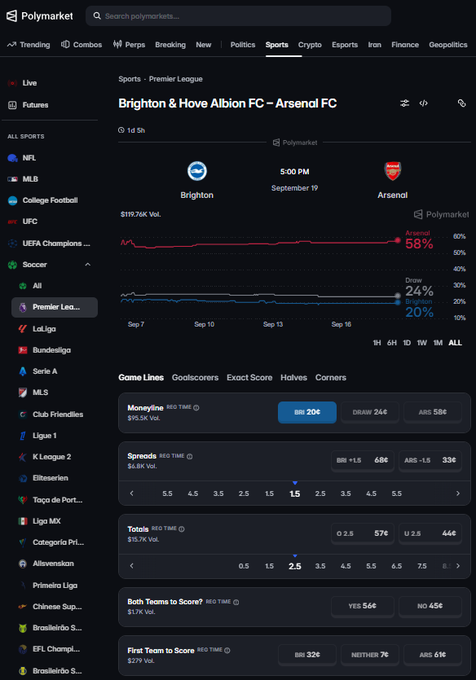476x680 pixels.
Task: Click the Polymarket logo icon
Action: (x=12, y=16)
